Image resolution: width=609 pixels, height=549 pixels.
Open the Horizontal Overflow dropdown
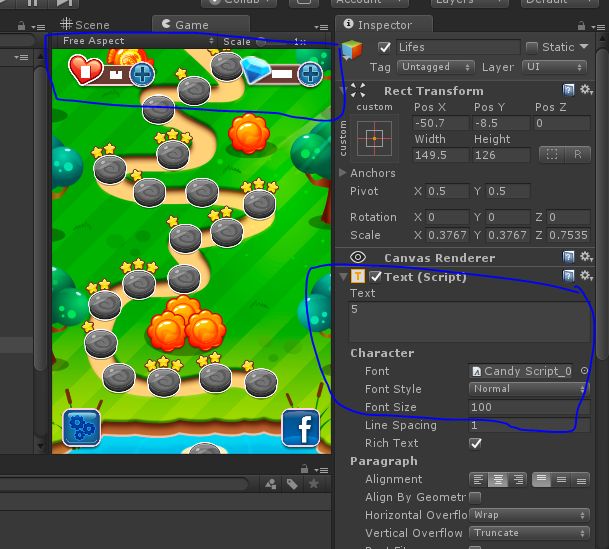pyautogui.click(x=529, y=515)
